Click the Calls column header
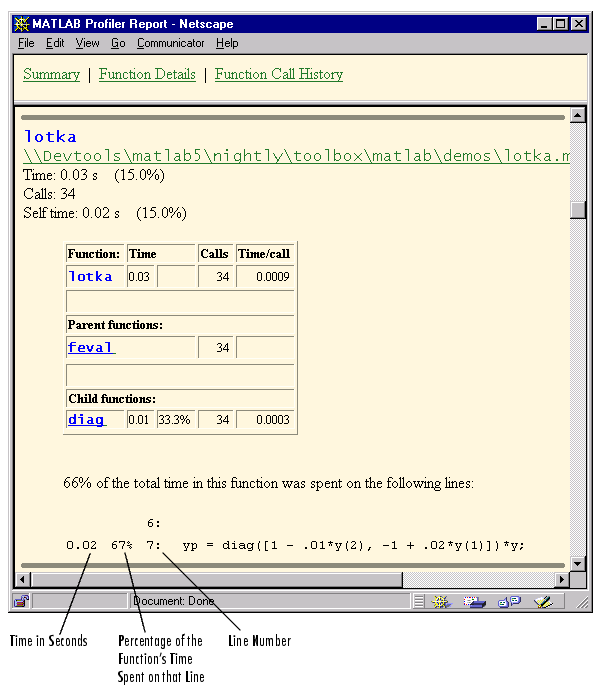This screenshot has width=608, height=696. pyautogui.click(x=215, y=254)
